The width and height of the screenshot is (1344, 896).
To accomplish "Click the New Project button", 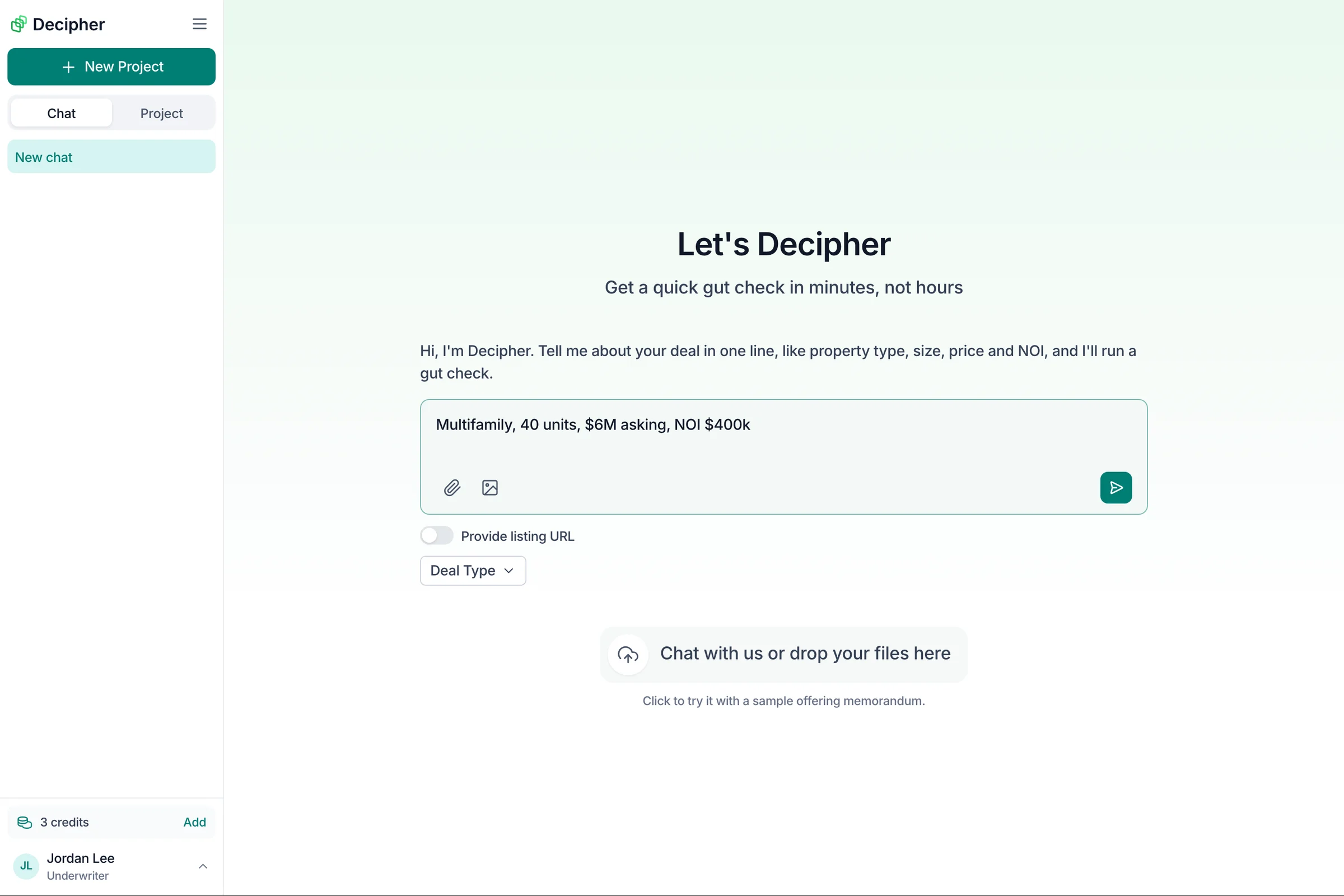I will [x=111, y=67].
